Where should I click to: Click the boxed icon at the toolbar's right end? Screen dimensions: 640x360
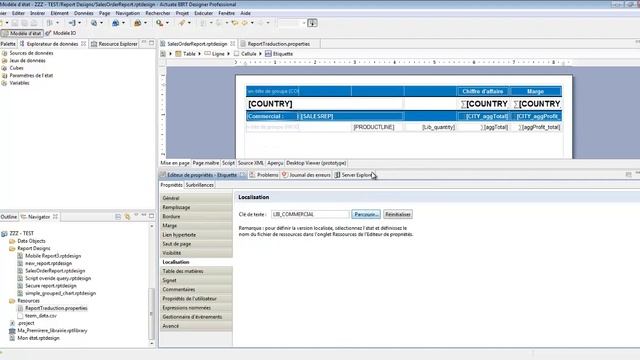point(312,23)
